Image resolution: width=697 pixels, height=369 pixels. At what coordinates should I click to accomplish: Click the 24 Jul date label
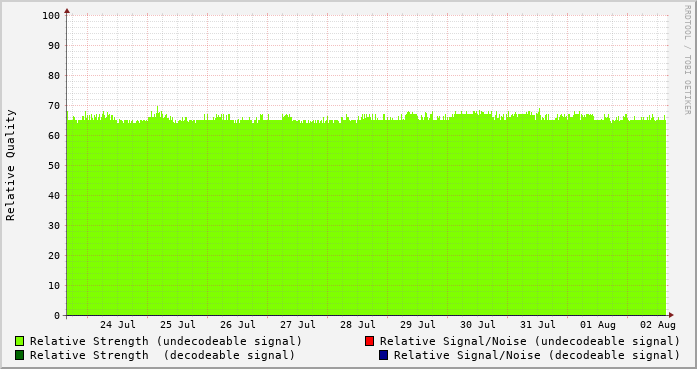(118, 325)
